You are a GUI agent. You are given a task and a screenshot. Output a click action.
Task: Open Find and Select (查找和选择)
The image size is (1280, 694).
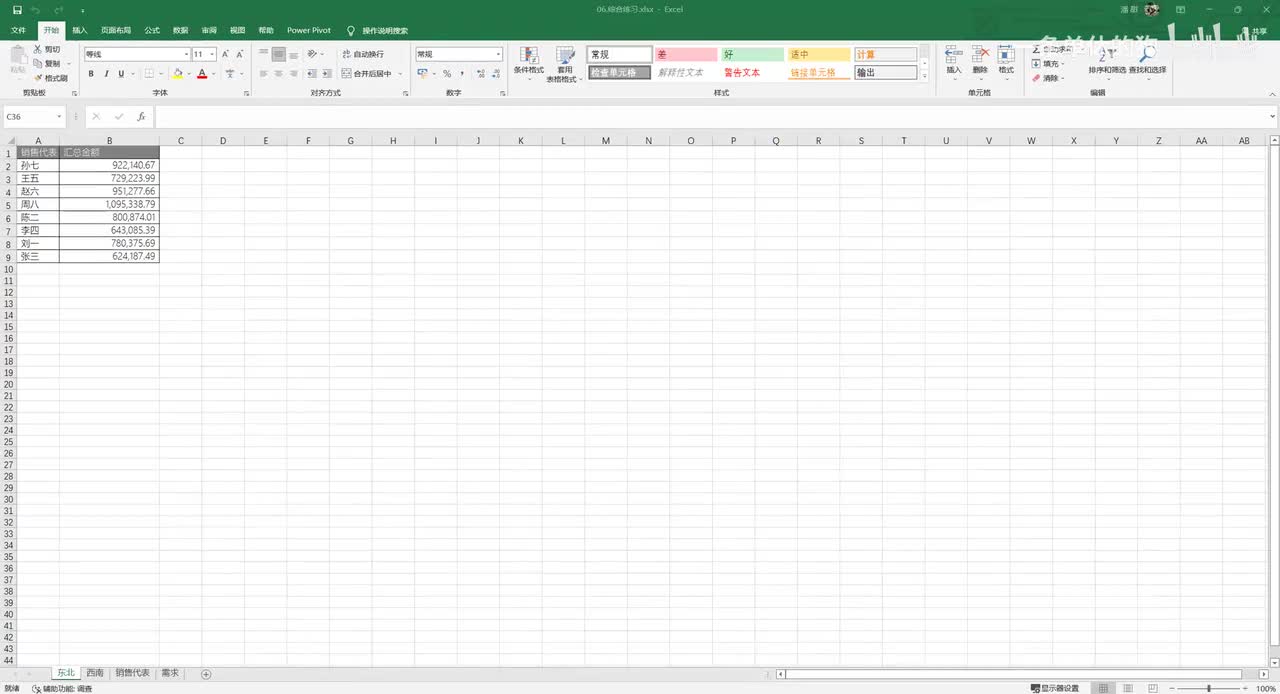[x=1147, y=61]
